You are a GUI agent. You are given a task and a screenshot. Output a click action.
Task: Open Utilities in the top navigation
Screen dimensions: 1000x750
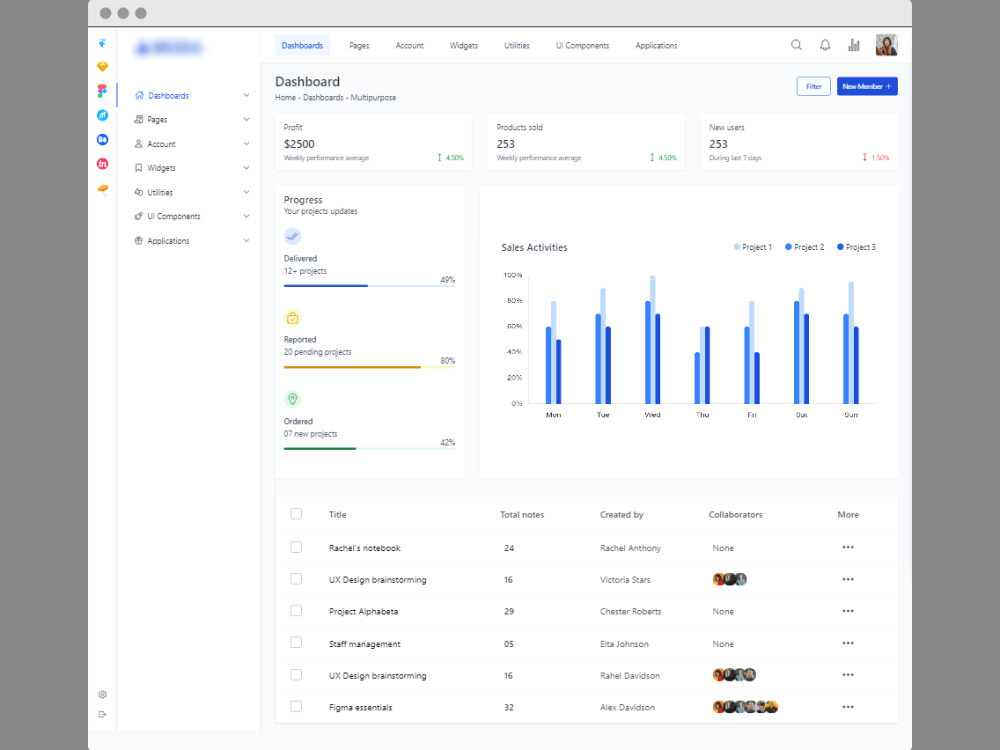517,45
